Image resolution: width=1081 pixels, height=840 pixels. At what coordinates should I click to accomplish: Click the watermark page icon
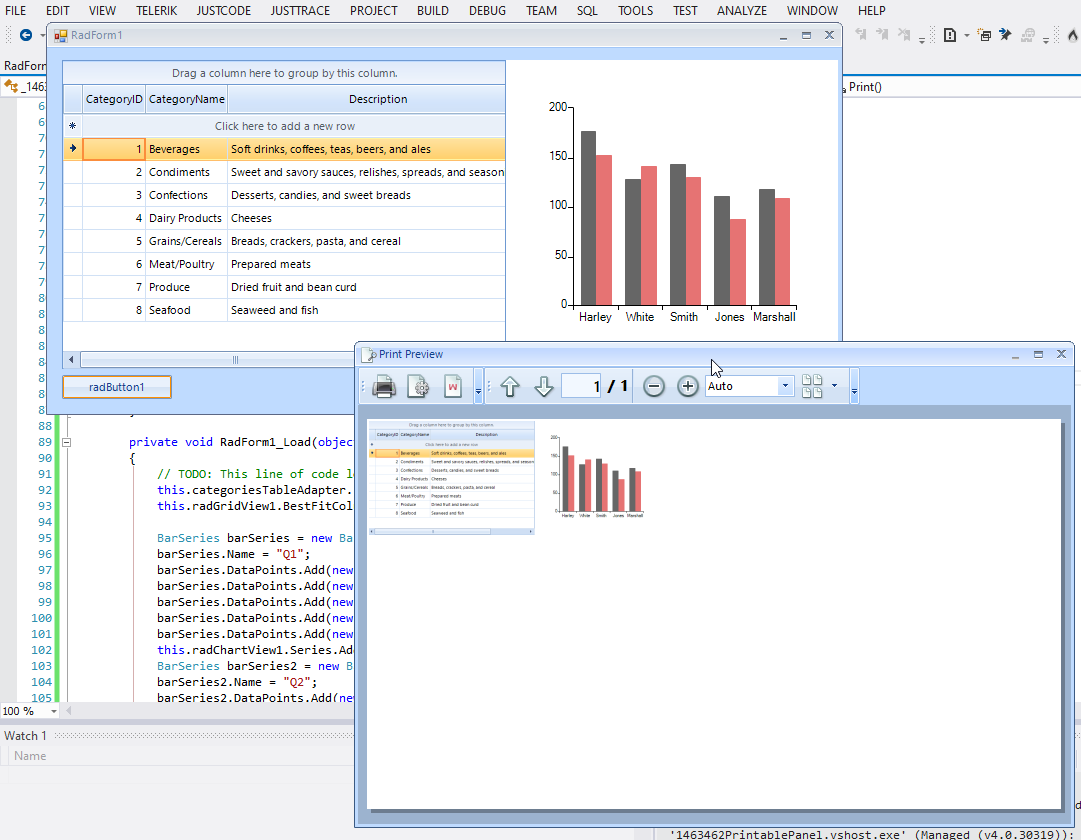[x=453, y=386]
